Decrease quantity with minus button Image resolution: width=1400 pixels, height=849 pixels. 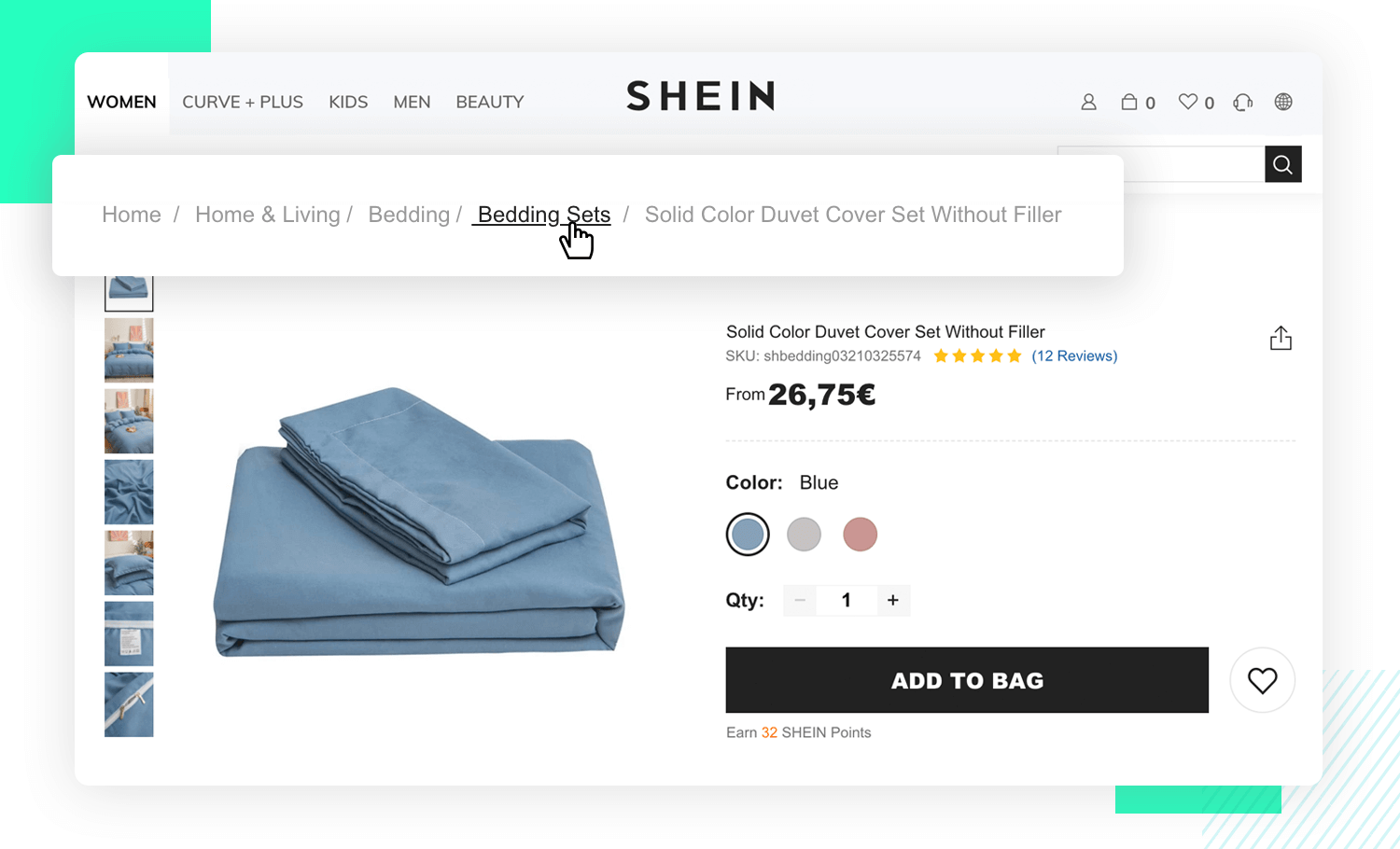tap(800, 600)
